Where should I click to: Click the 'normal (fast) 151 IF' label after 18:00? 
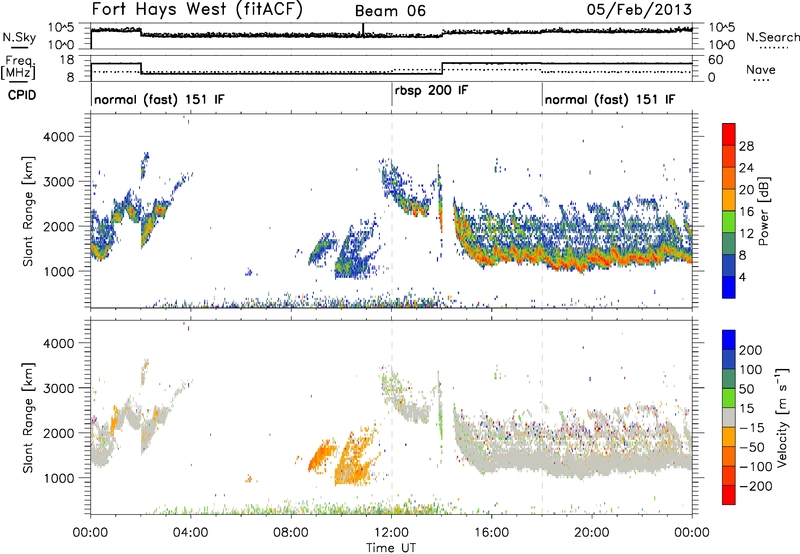coord(610,99)
